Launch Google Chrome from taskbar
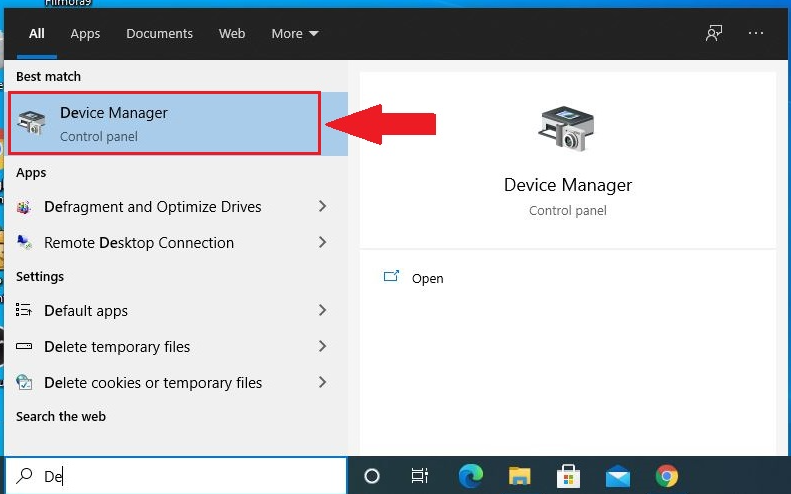The height and width of the screenshot is (494, 791). tap(666, 476)
